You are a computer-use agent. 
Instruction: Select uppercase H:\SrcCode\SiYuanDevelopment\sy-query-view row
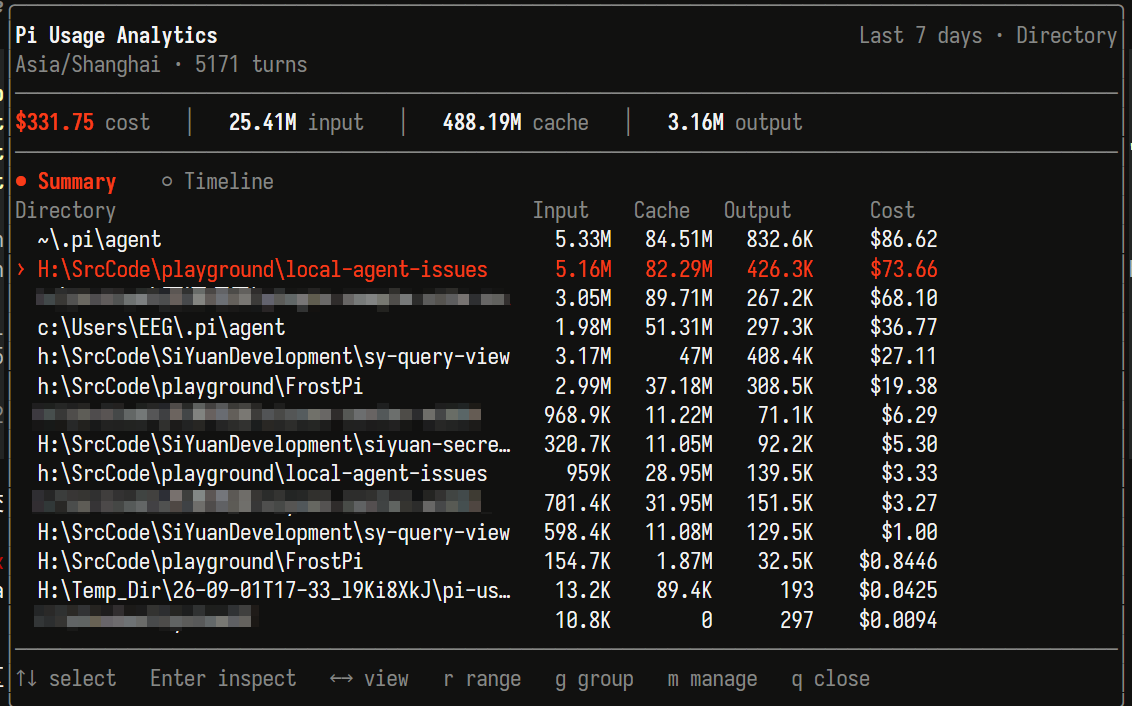coord(476,533)
